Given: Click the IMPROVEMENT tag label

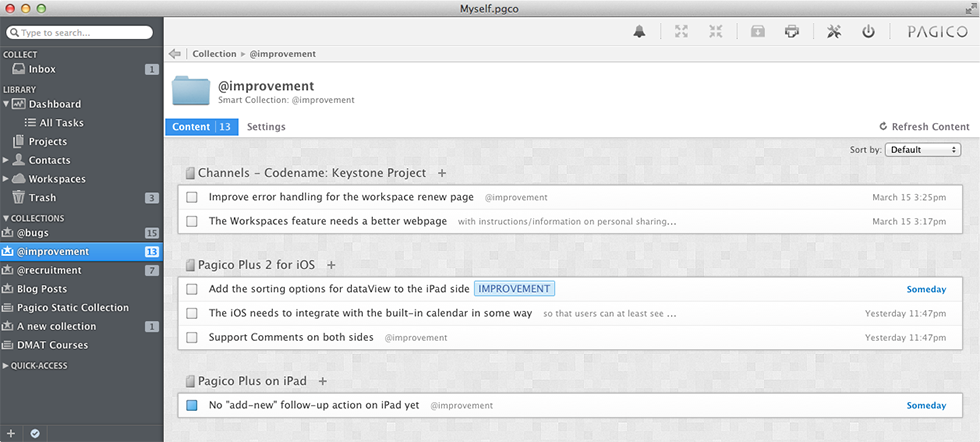Looking at the screenshot, I should click(x=514, y=289).
